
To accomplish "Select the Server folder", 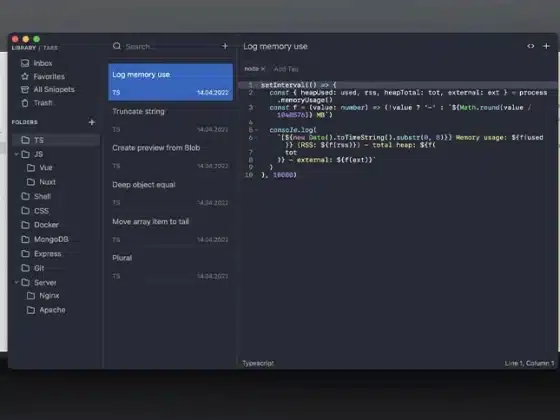I will coord(39,282).
